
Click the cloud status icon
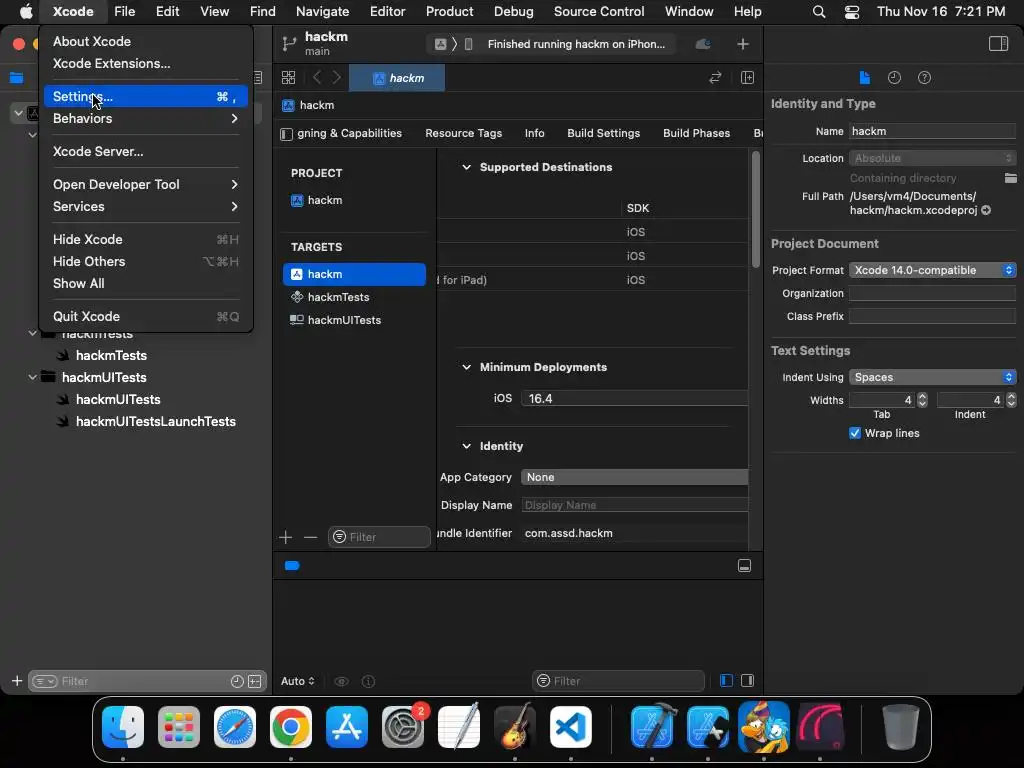(x=703, y=44)
